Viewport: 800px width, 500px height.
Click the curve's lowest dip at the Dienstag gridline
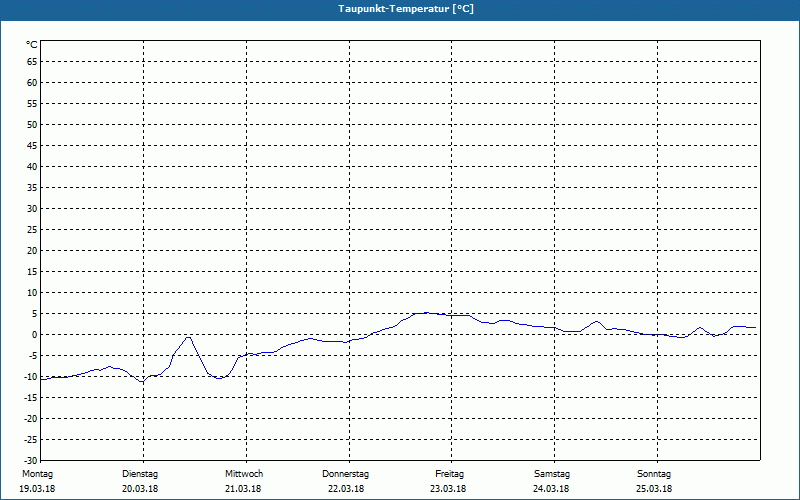click(x=143, y=382)
